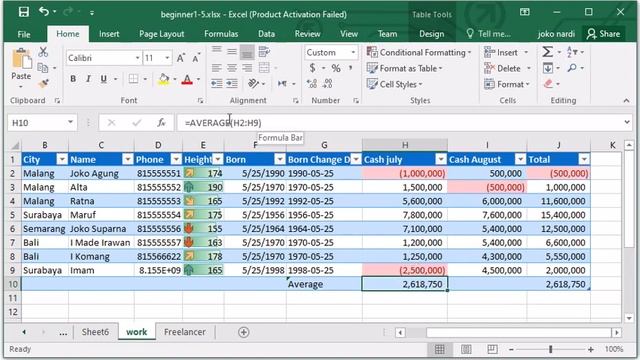Screen dimensions: 640x360
Task: Click the Decrease Indent icon
Action: click(217, 83)
